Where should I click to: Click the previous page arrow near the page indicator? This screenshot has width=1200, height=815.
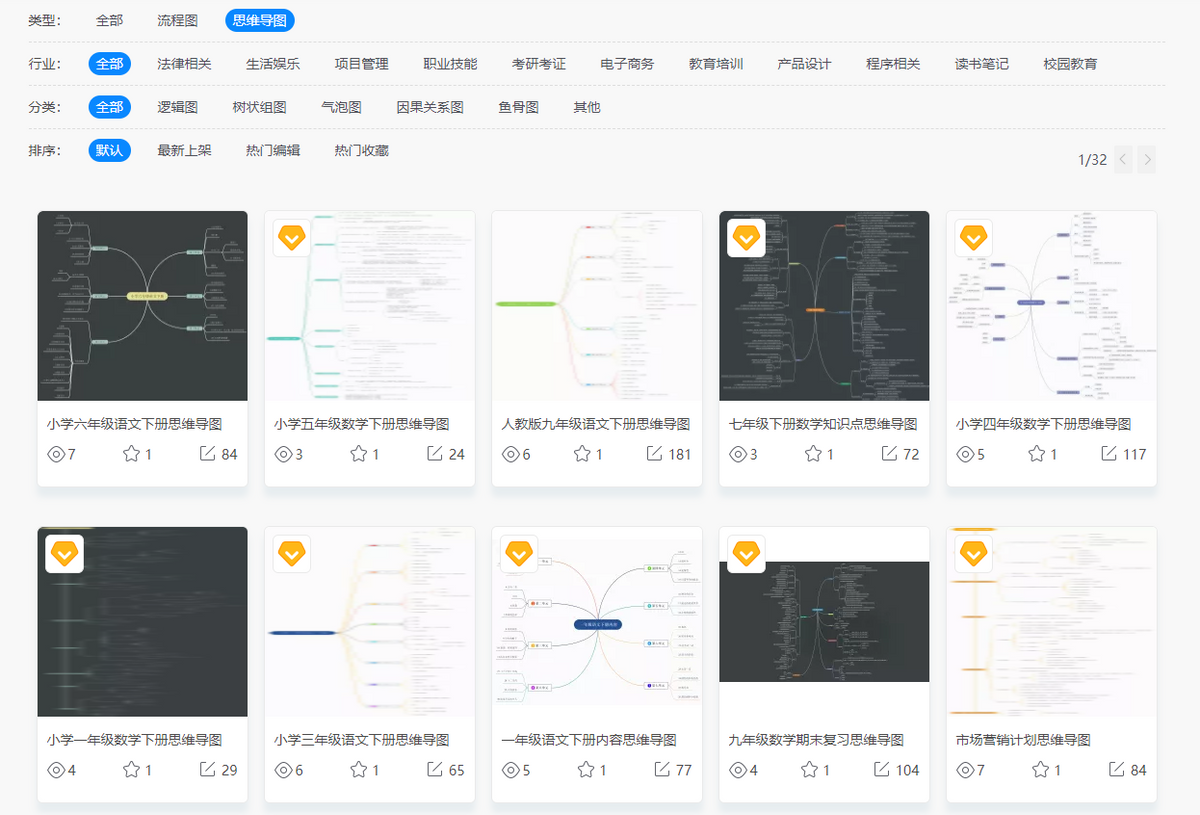(x=1122, y=159)
